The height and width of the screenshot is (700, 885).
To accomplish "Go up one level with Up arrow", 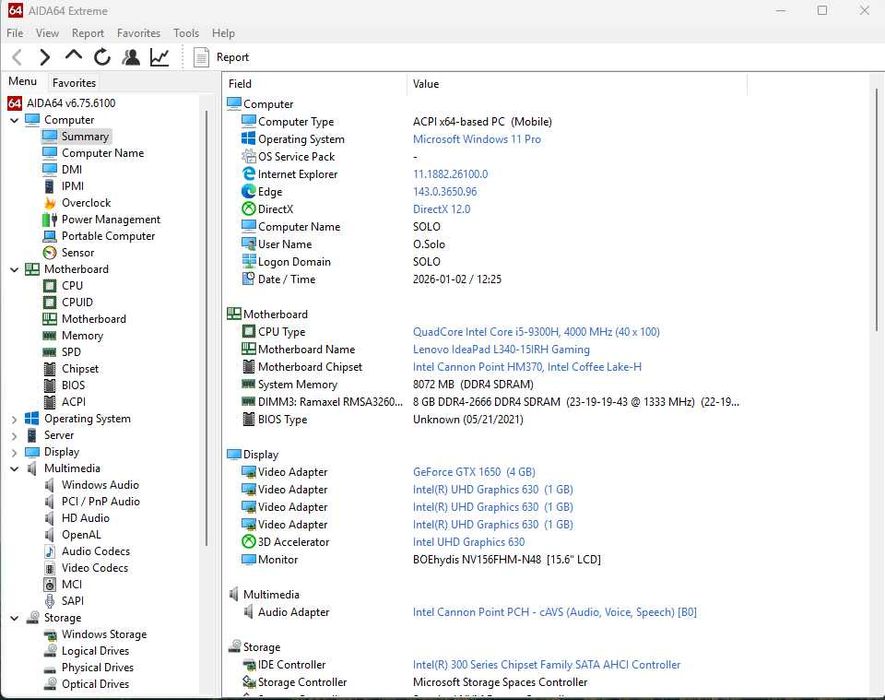I will pyautogui.click(x=73, y=56).
